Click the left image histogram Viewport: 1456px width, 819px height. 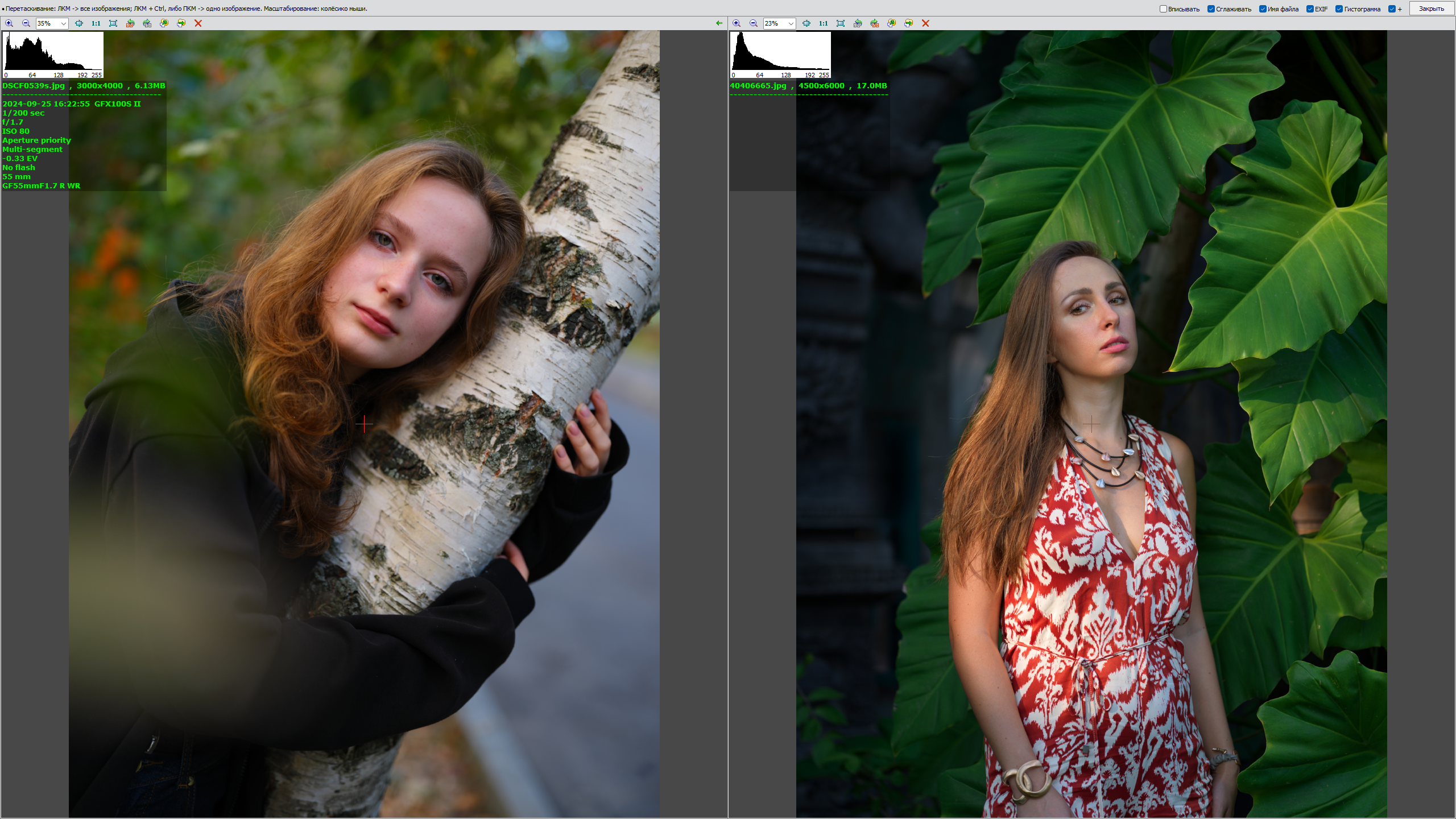53,55
